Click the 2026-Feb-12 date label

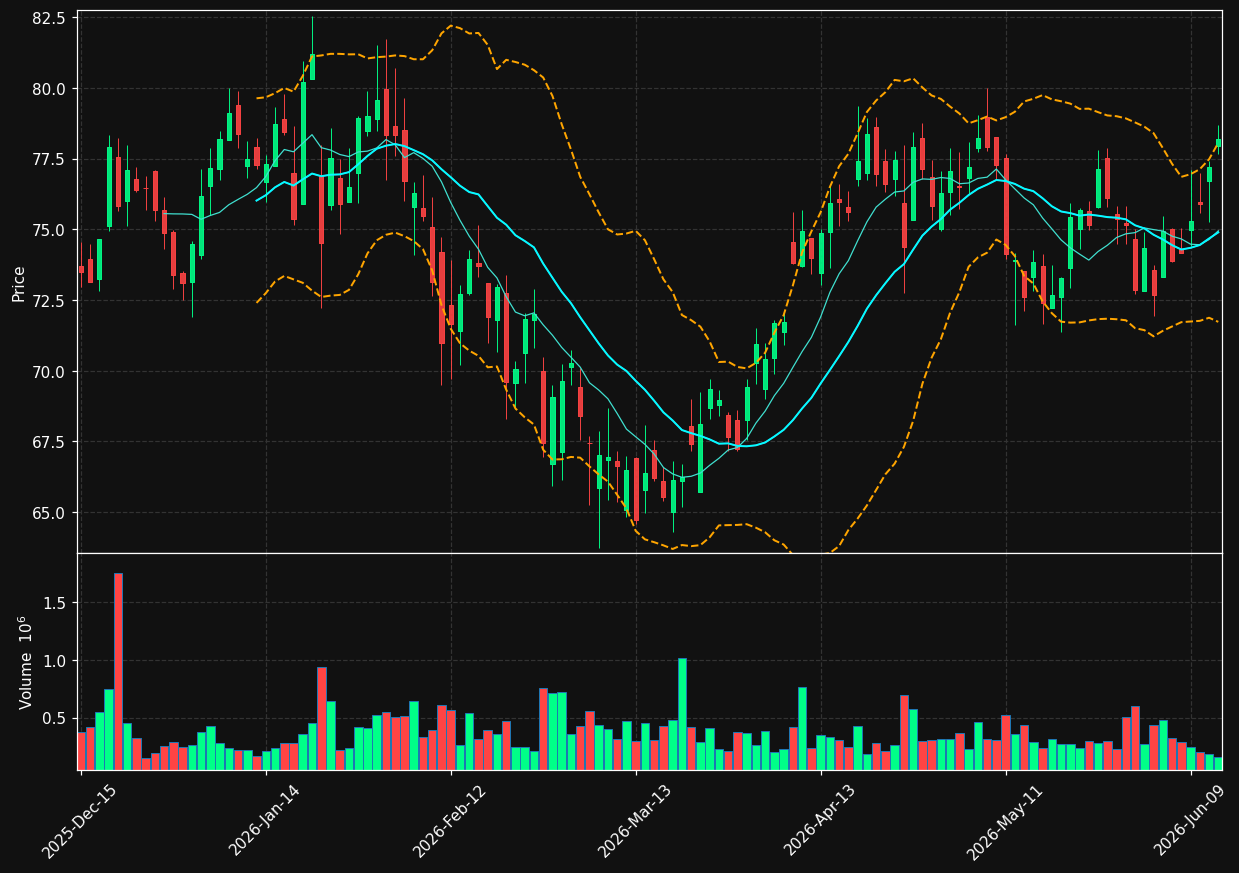click(450, 820)
